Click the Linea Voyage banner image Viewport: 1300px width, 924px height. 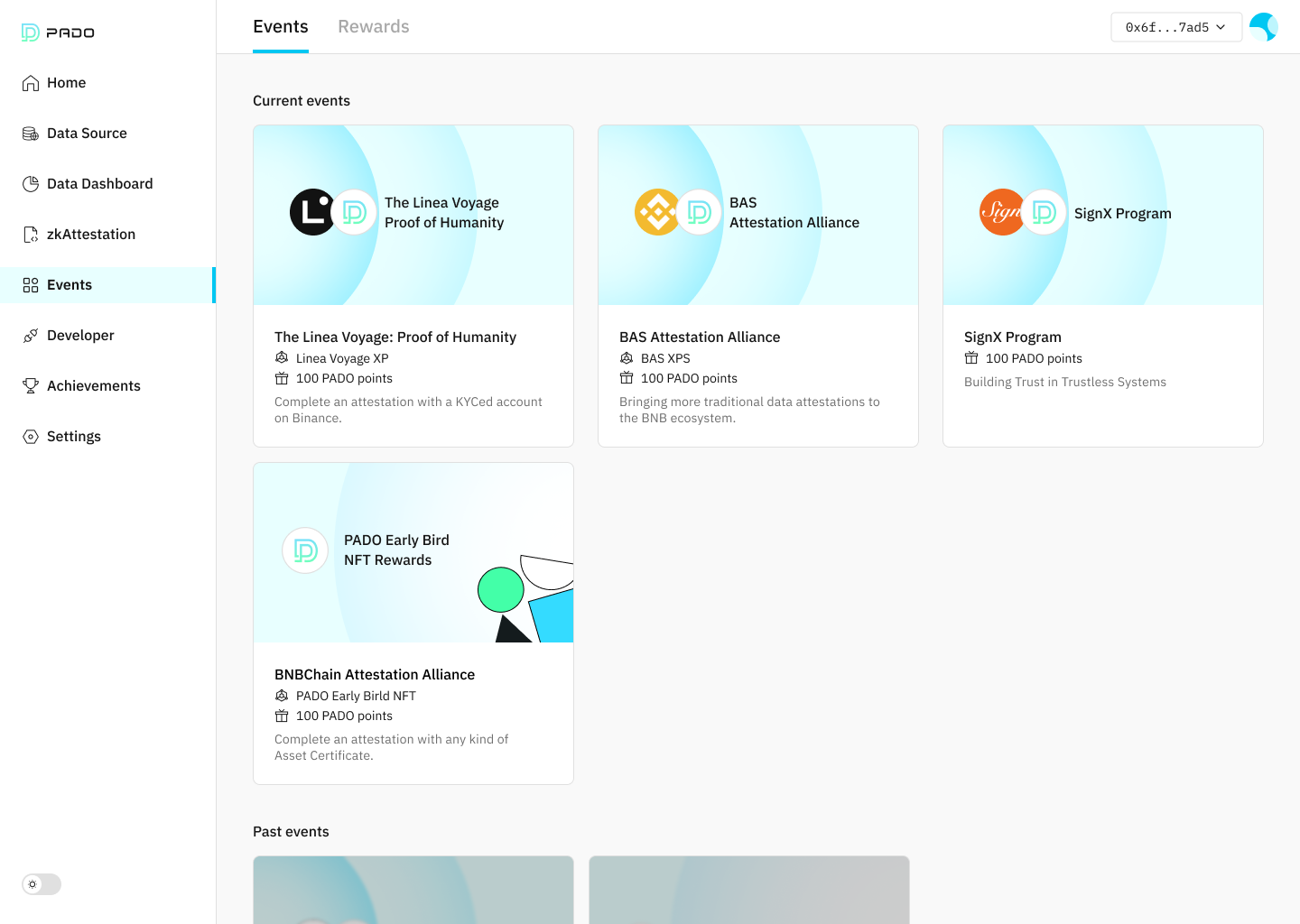(413, 215)
